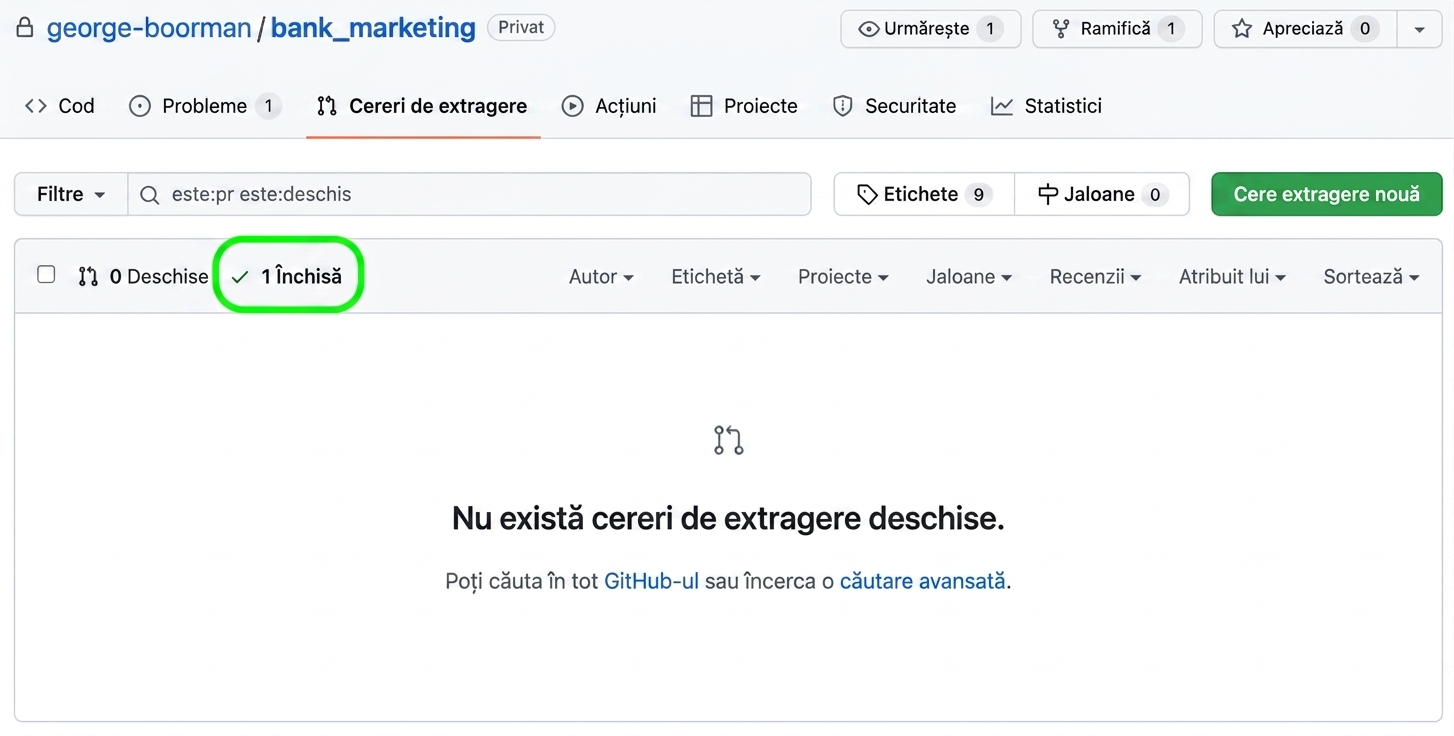Show the 0 Deschise pull requests
Image resolution: width=1454 pixels, height=736 pixels.
coord(143,277)
